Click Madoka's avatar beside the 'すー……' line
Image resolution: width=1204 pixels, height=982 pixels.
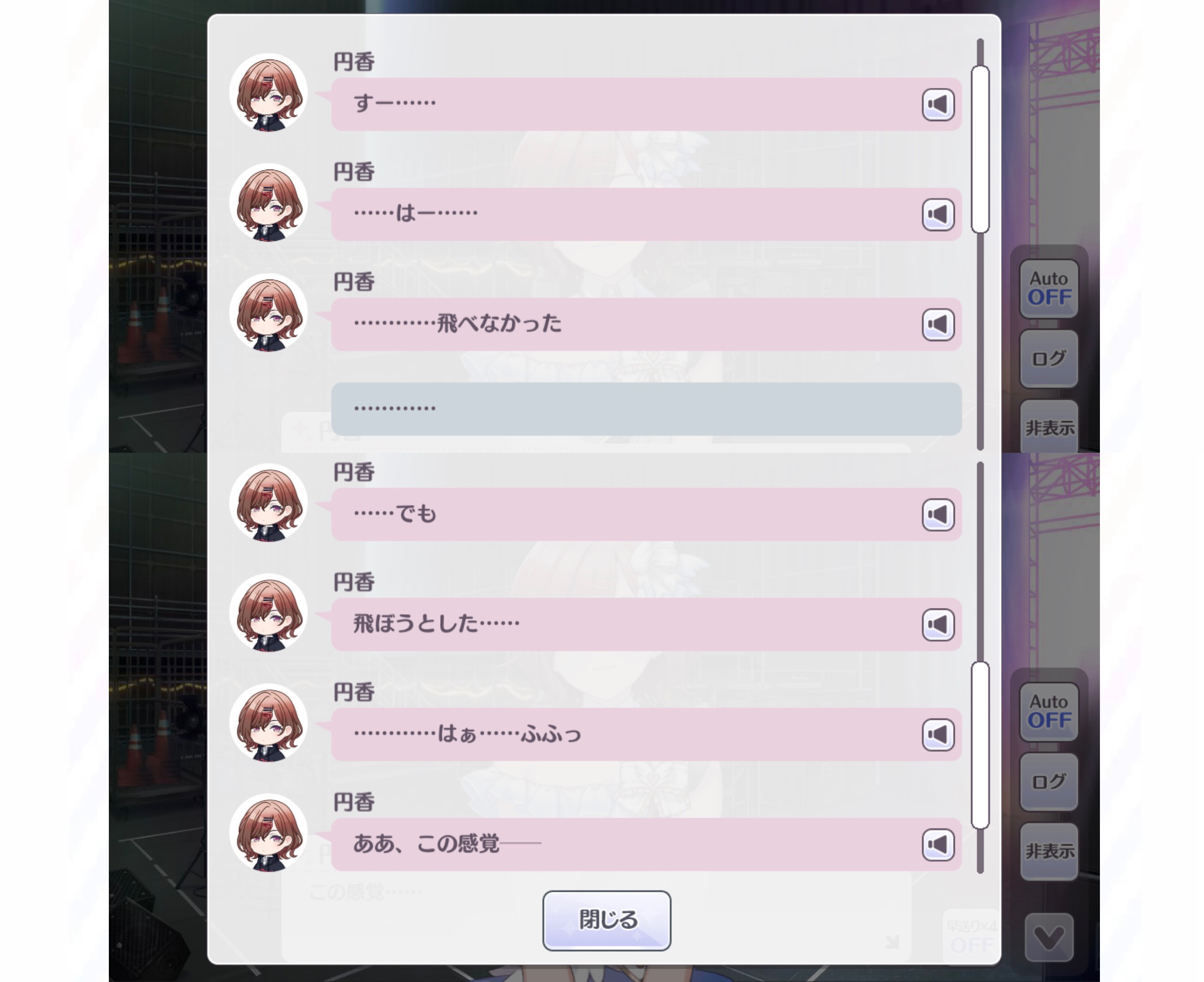click(x=268, y=93)
